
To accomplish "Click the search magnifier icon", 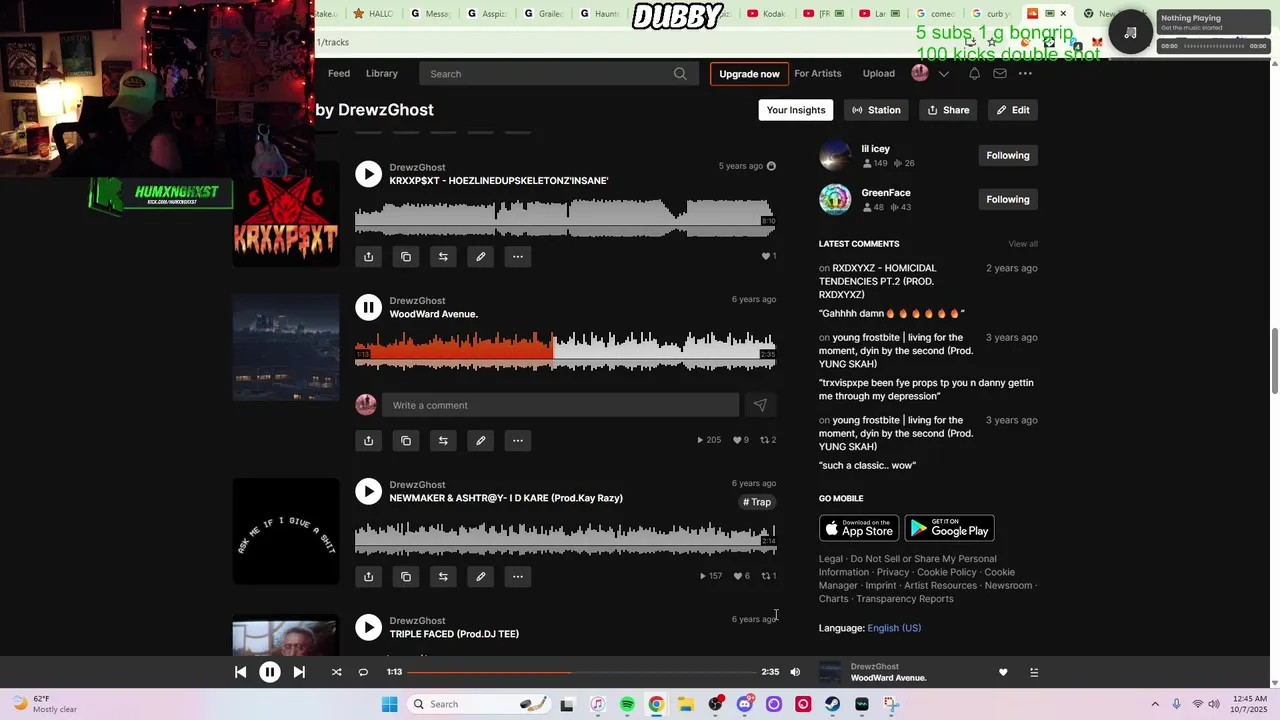I will (x=680, y=74).
